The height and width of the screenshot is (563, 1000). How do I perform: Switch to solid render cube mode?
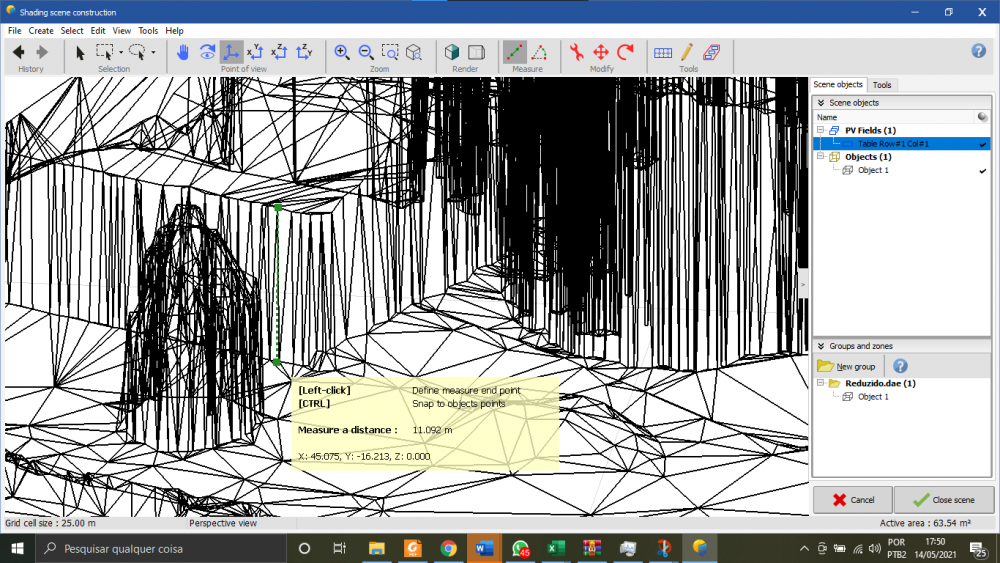[453, 52]
